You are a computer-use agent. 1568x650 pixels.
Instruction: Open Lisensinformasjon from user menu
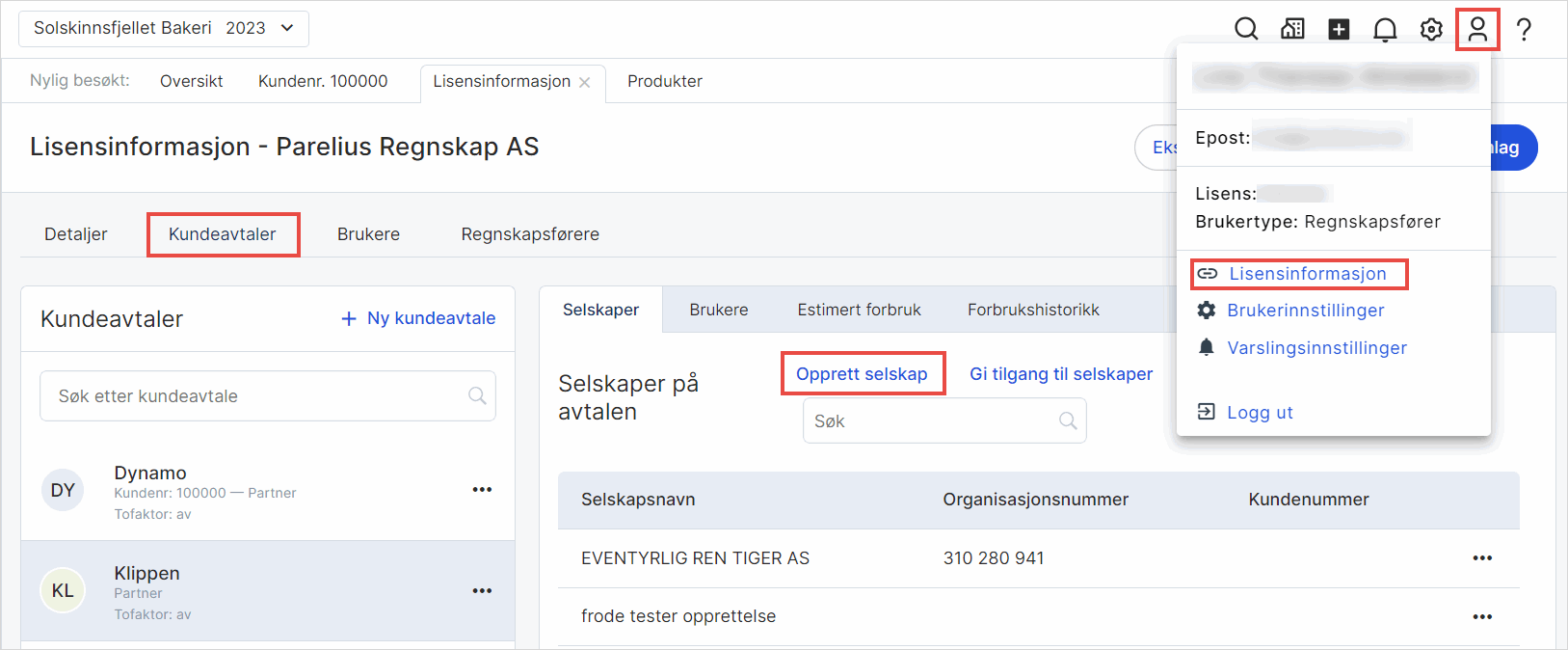pyautogui.click(x=1307, y=274)
